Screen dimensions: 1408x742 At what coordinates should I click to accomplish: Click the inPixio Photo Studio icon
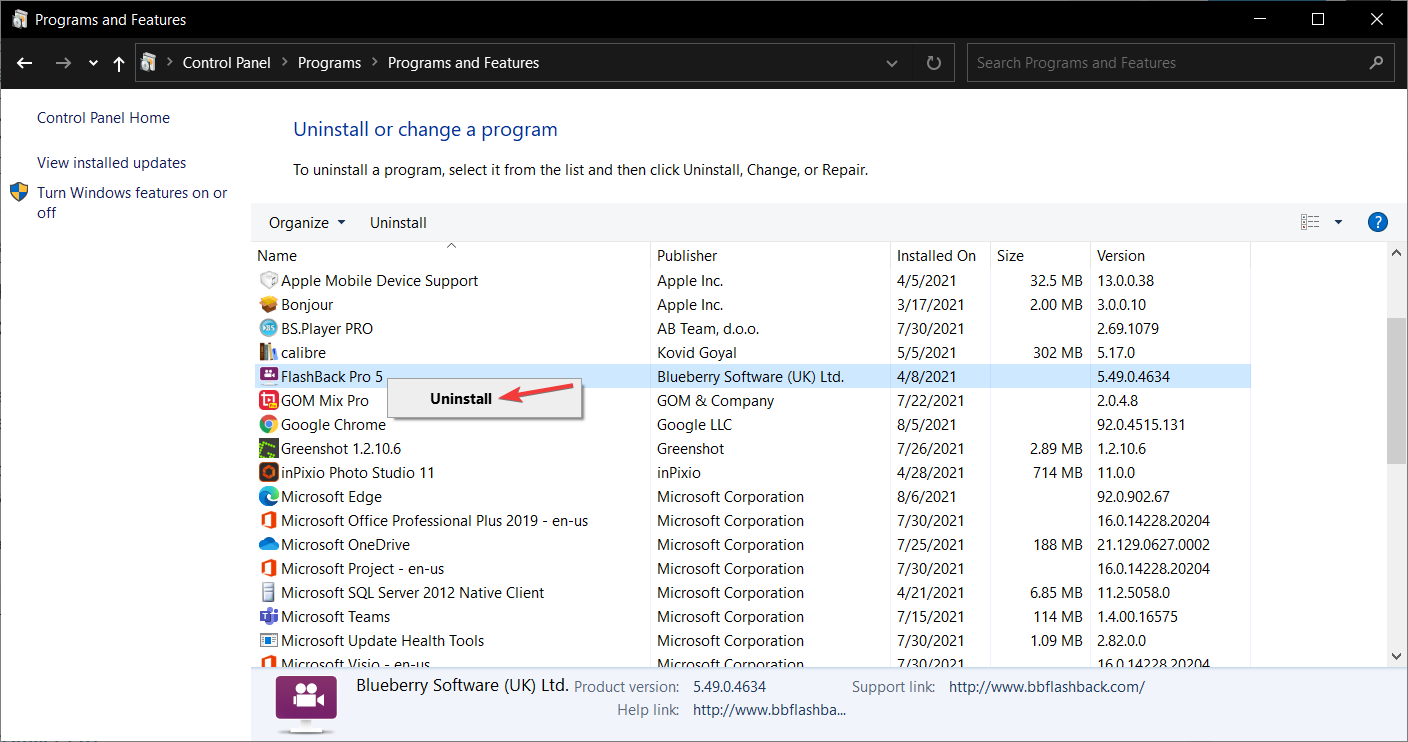coord(268,473)
